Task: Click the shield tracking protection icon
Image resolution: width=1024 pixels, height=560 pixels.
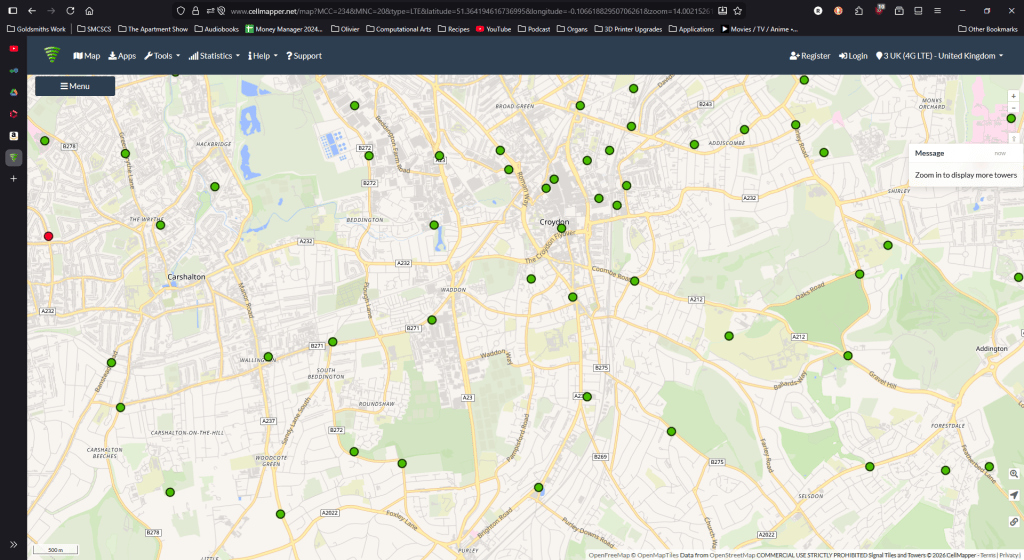Action: point(181,11)
